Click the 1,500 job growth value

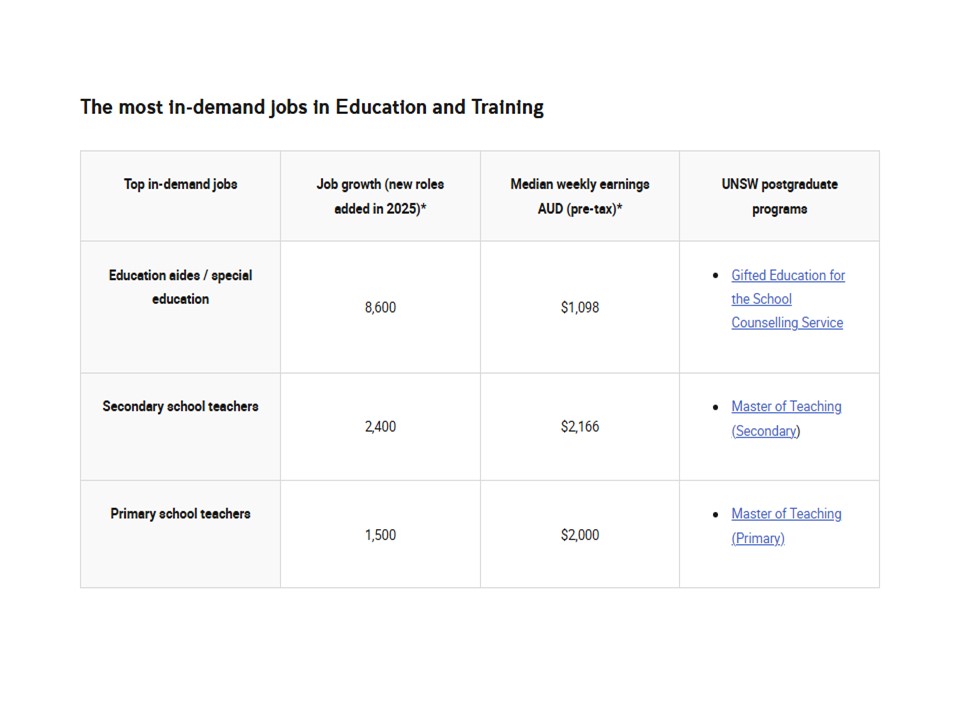(380, 535)
